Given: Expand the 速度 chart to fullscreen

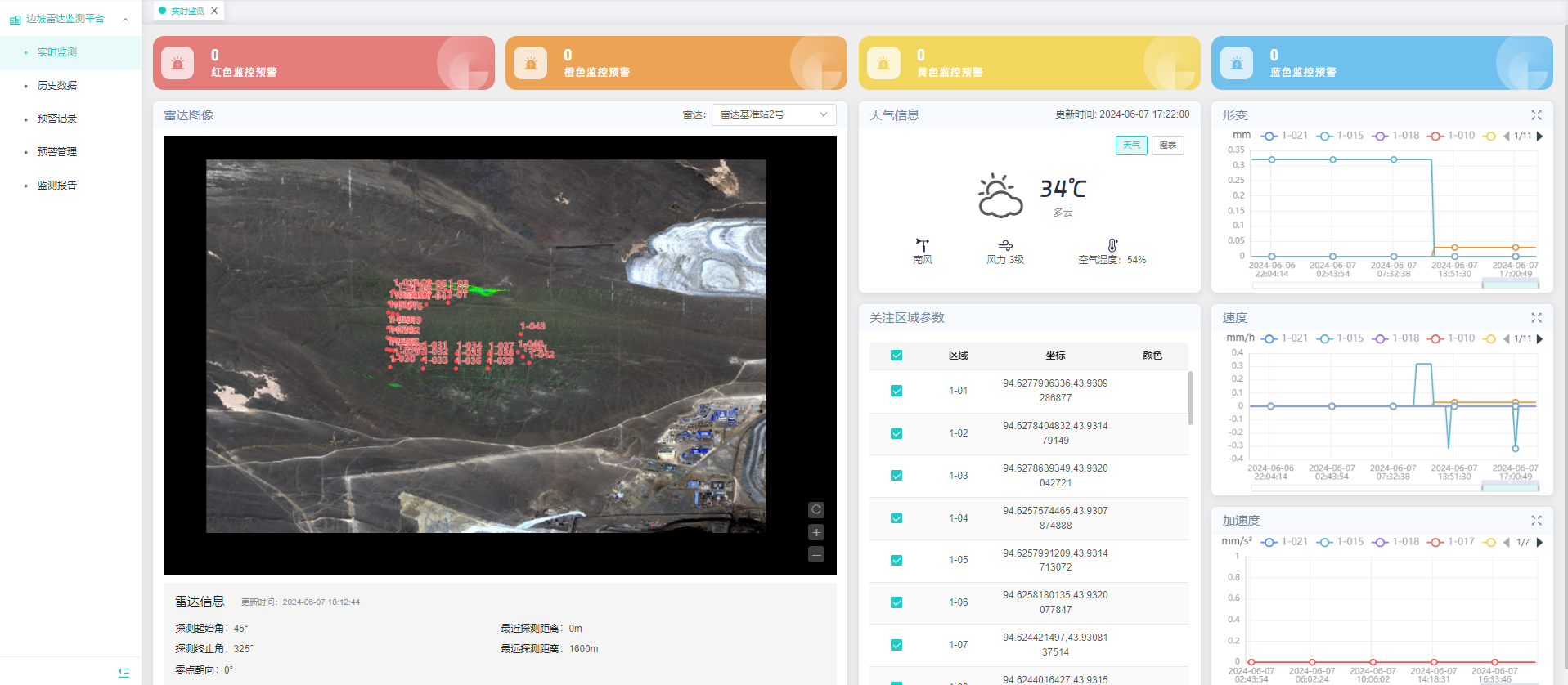Looking at the screenshot, I should pyautogui.click(x=1536, y=318).
